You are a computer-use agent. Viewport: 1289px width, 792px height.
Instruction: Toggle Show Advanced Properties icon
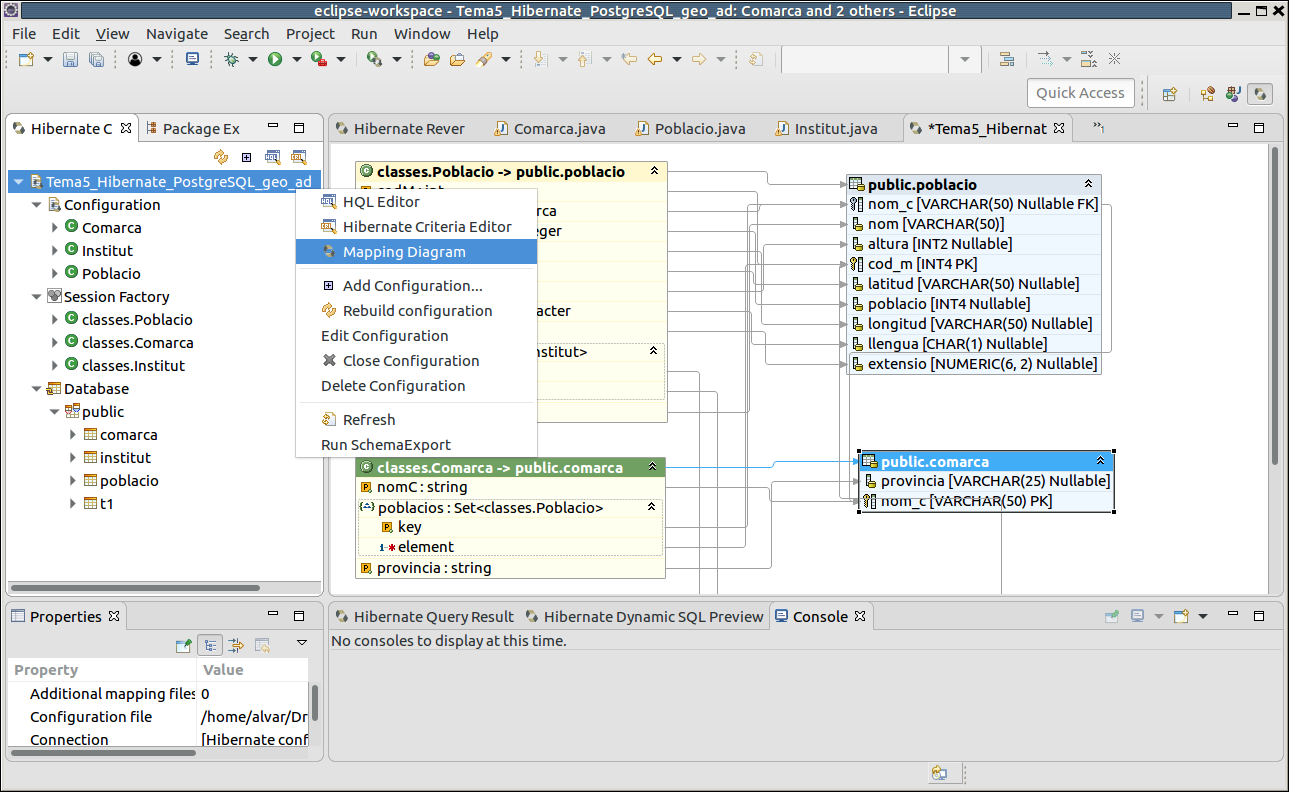pyautogui.click(x=236, y=645)
